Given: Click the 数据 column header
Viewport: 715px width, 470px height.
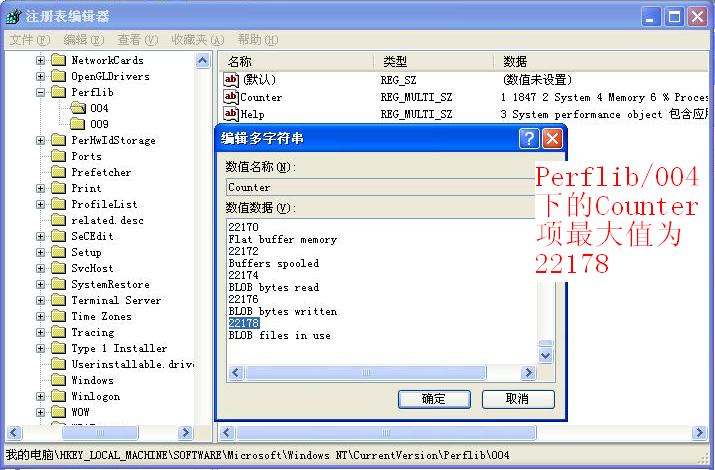Looking at the screenshot, I should click(x=601, y=61).
